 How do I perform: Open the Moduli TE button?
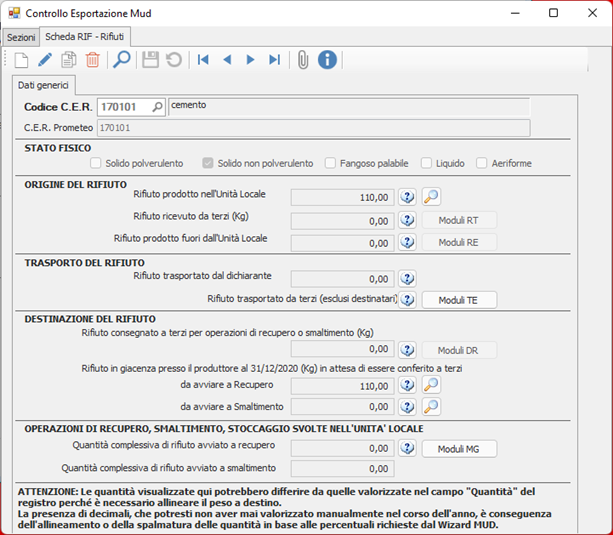[458, 299]
